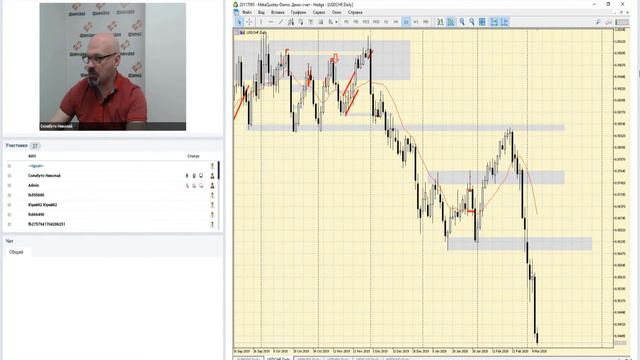Switch to the Общий chat tab

click(x=16, y=252)
